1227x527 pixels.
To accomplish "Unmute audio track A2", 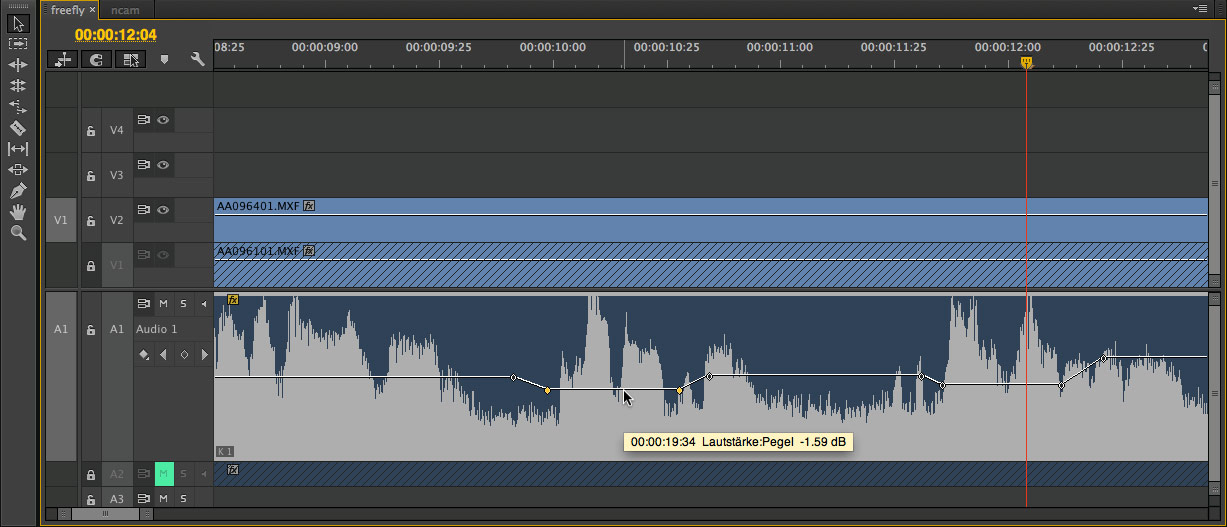I will [x=163, y=473].
